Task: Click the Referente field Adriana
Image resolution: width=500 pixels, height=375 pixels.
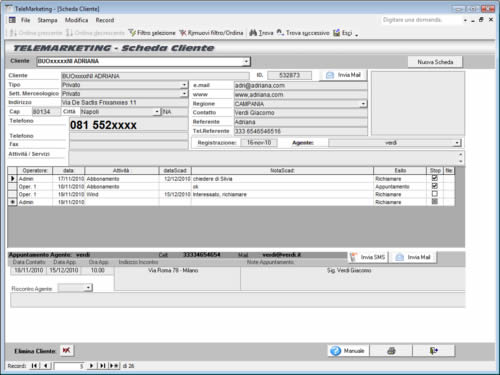Action: coord(300,122)
